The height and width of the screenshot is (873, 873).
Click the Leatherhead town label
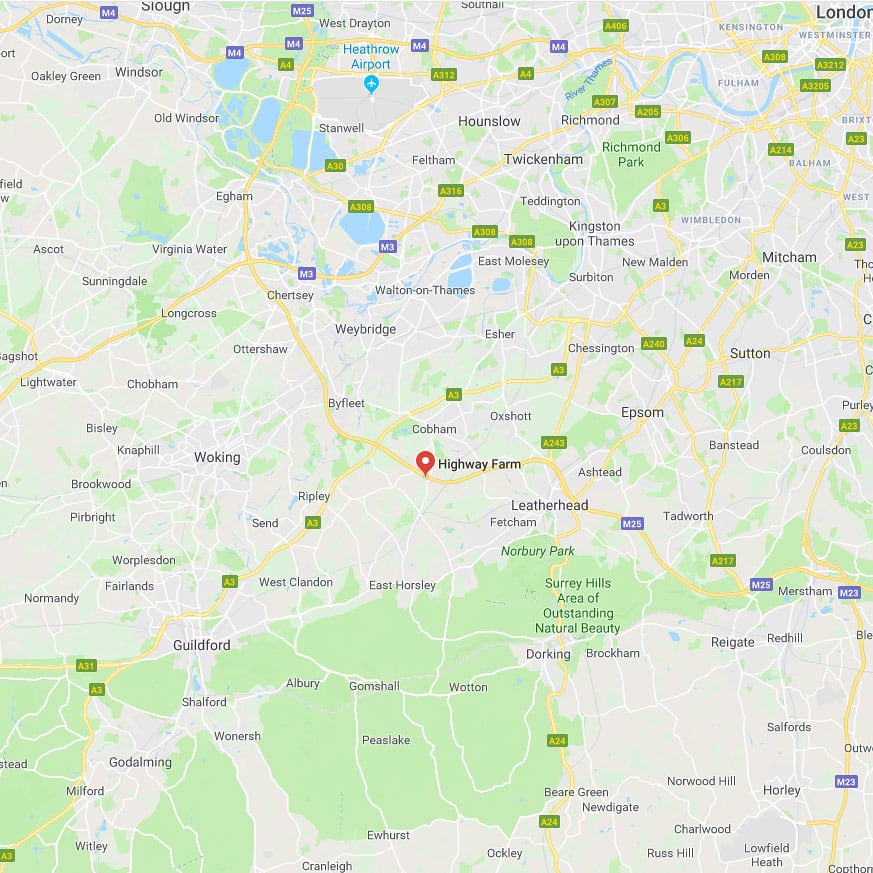(x=550, y=505)
